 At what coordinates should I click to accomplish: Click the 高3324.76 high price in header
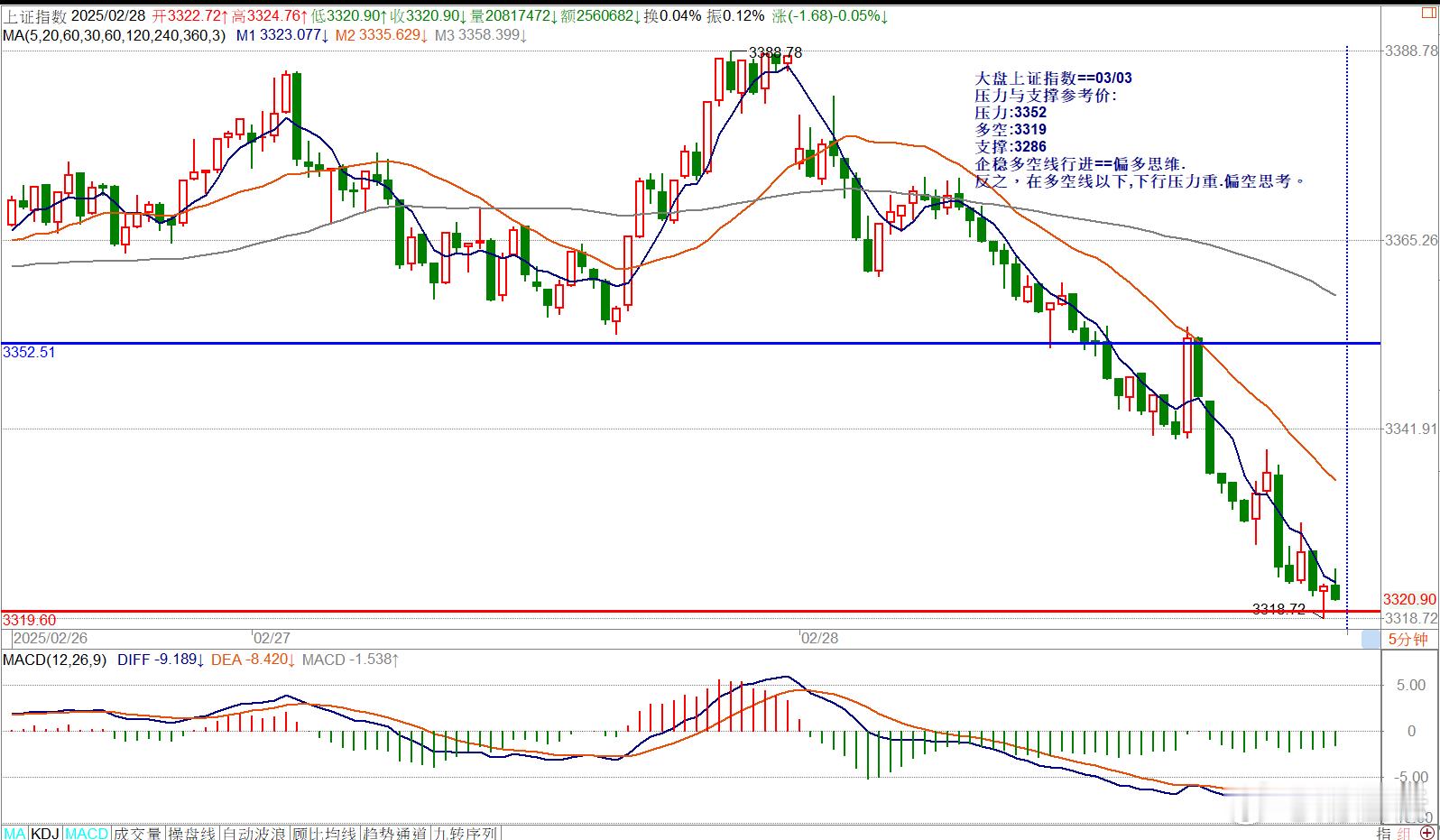tap(270, 16)
